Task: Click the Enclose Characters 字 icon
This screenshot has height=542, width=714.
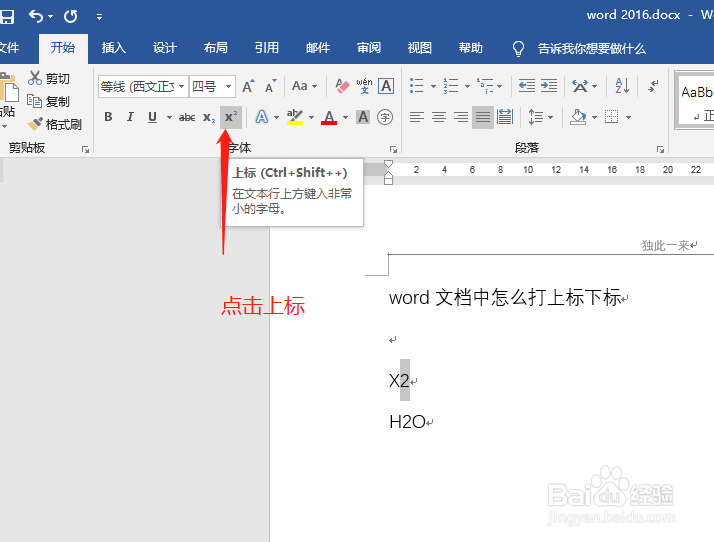Action: 385,117
